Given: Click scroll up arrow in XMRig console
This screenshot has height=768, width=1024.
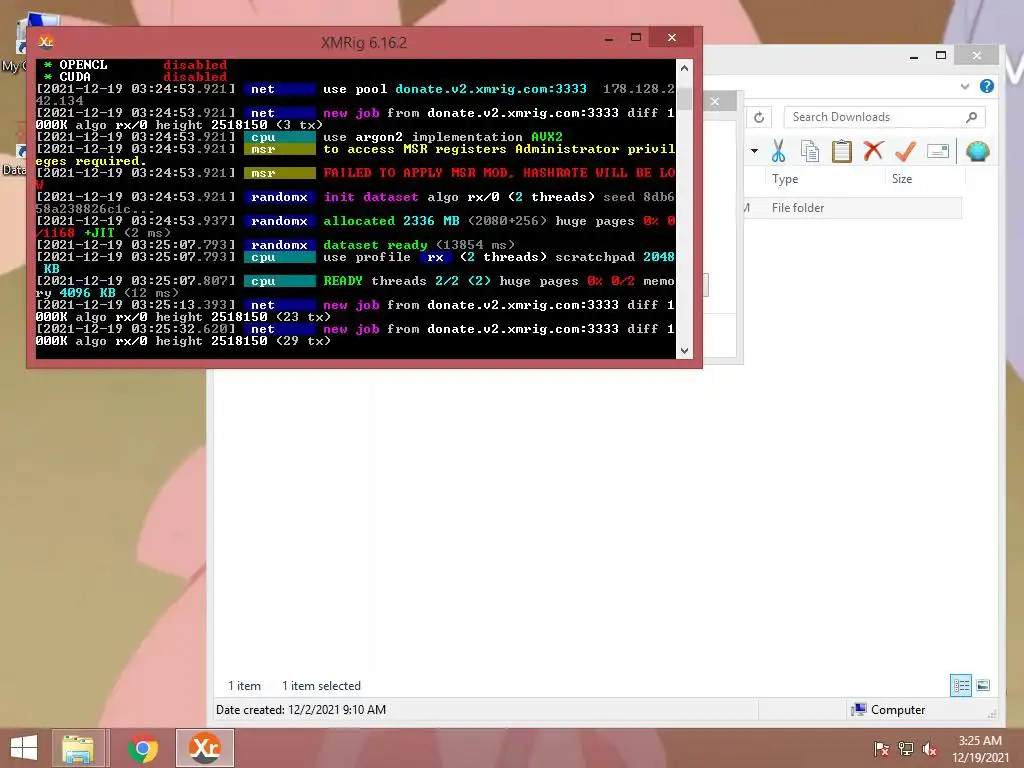Looking at the screenshot, I should pos(684,67).
